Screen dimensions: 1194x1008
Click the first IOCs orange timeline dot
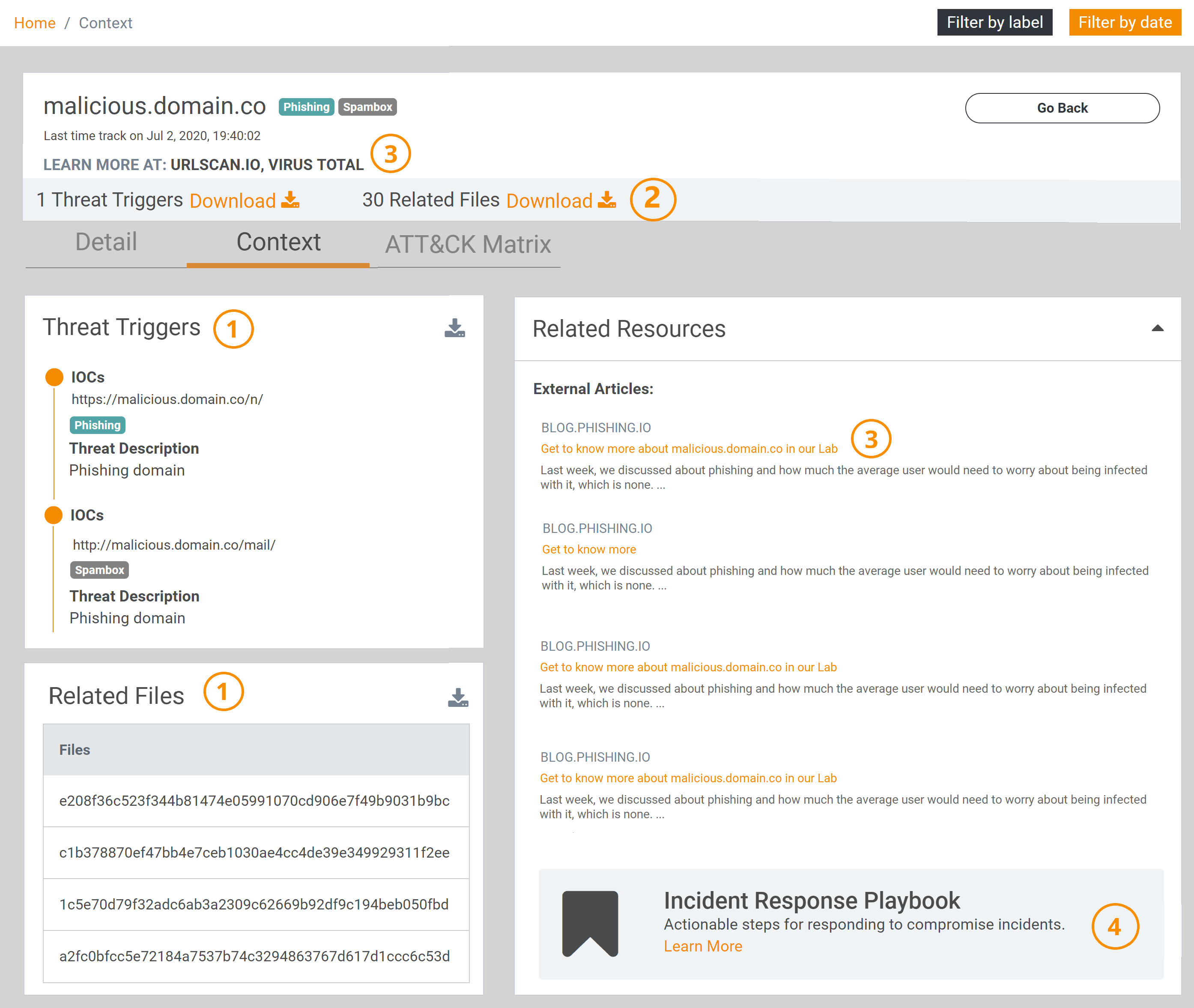point(54,377)
